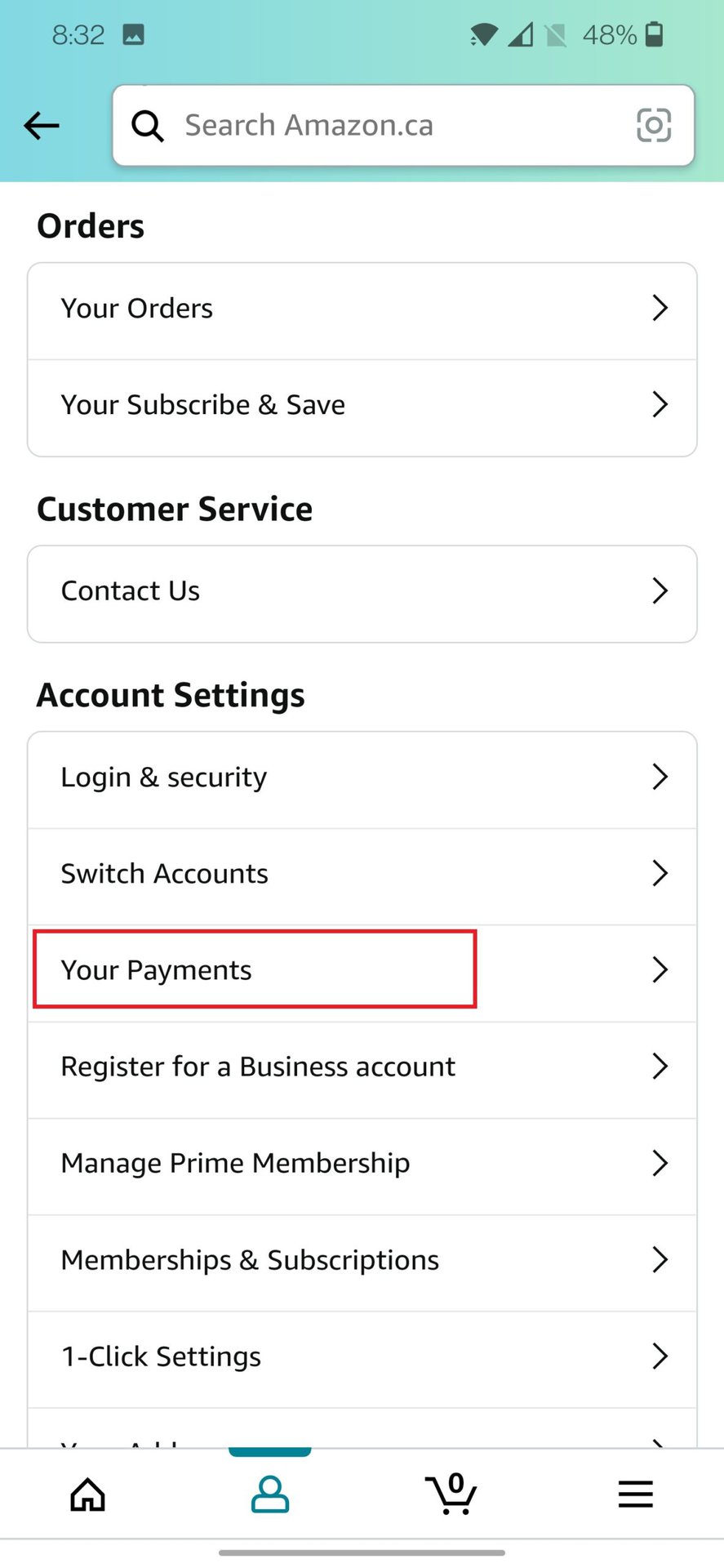Focus the Search Amazon.ca field
Screen dimensions: 724x1568
[x=392, y=126]
